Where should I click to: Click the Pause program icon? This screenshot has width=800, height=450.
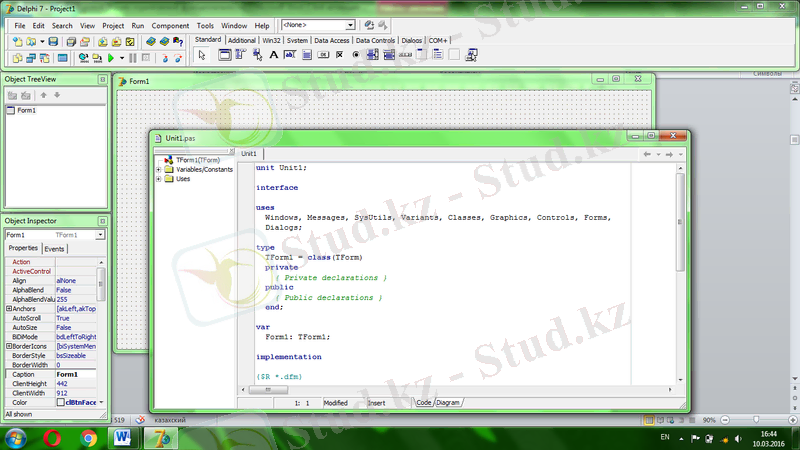(x=132, y=58)
